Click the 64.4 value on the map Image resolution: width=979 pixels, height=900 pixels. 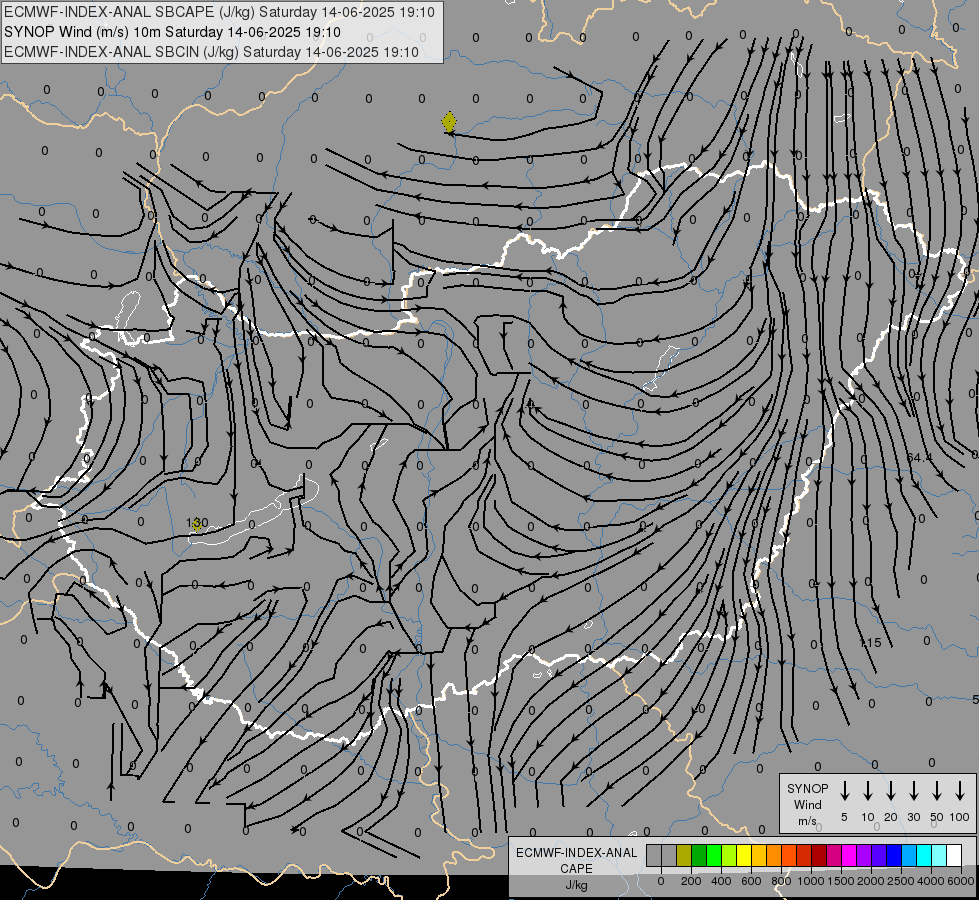pyautogui.click(x=920, y=458)
